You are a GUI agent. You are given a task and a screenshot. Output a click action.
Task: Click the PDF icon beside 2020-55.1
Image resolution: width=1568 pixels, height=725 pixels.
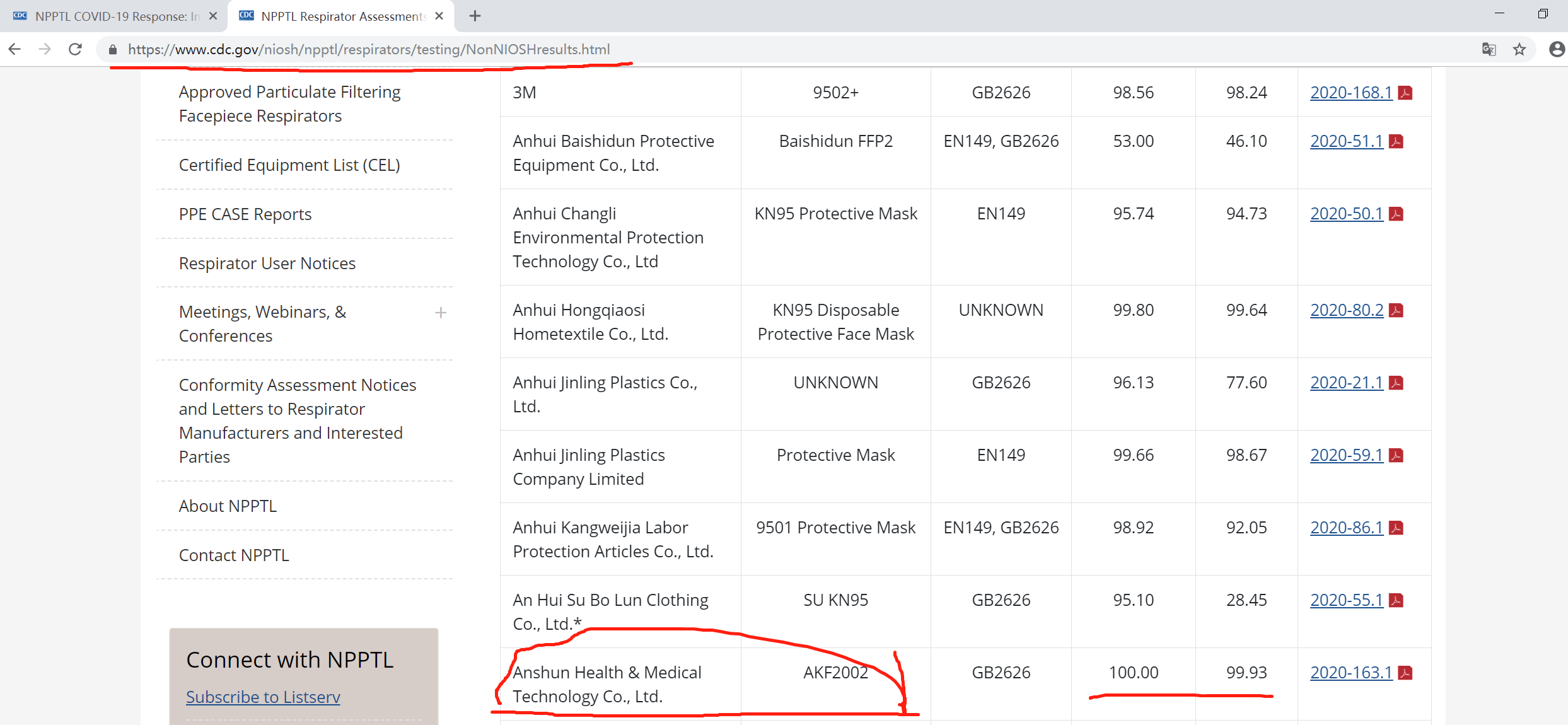click(1397, 601)
